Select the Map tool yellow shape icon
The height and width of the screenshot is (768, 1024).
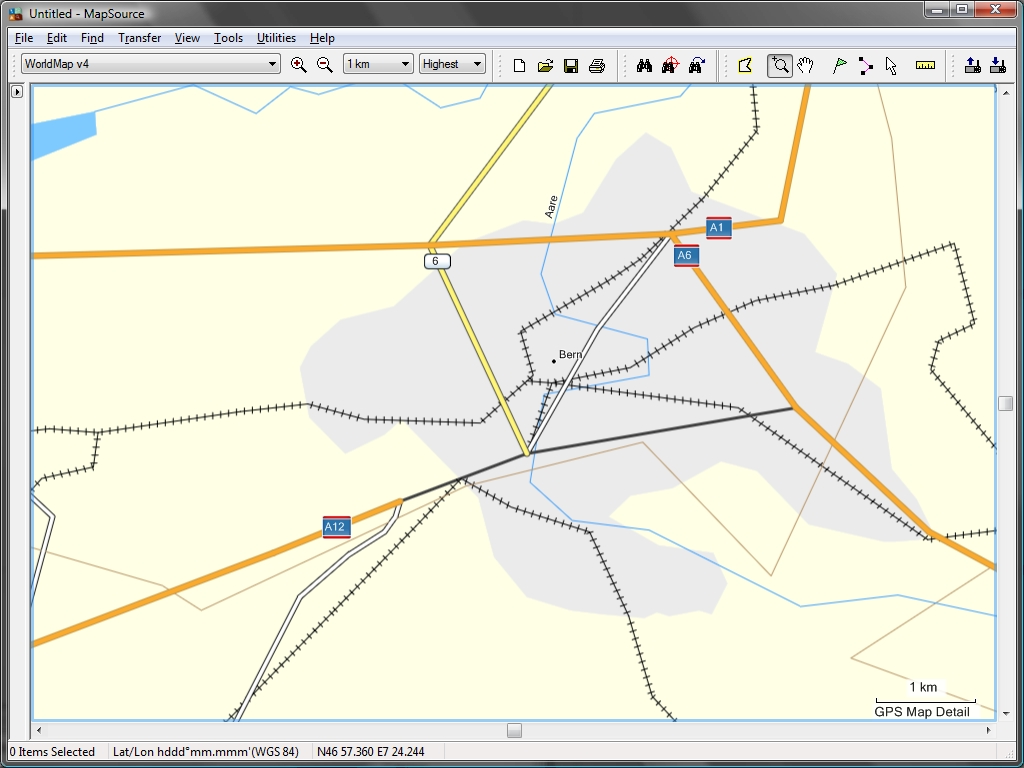[x=745, y=65]
